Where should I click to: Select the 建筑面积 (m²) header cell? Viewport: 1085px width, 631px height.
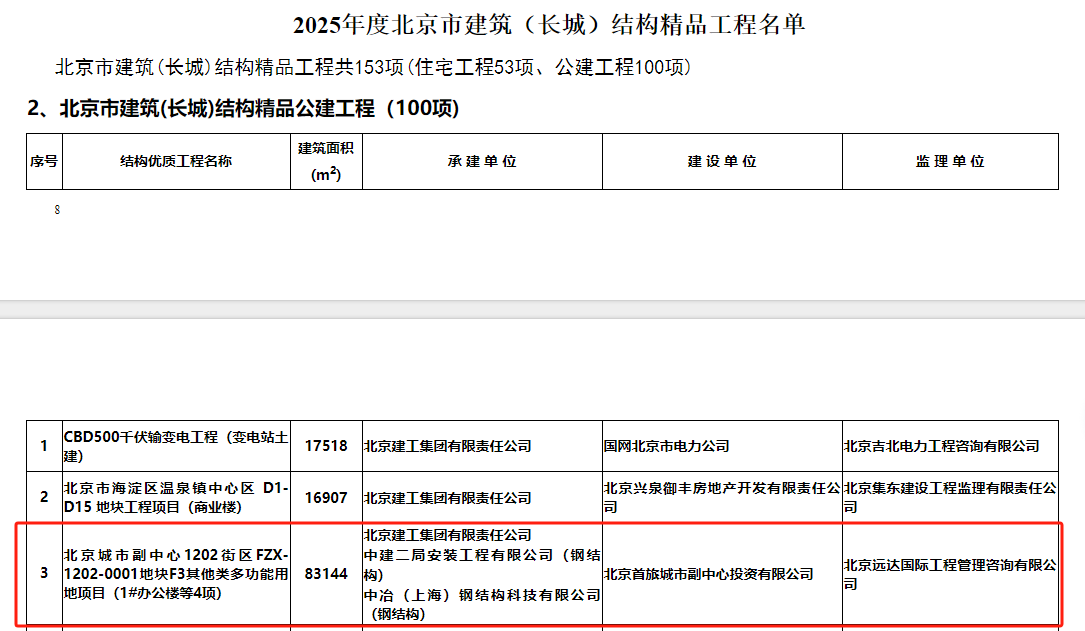point(326,161)
